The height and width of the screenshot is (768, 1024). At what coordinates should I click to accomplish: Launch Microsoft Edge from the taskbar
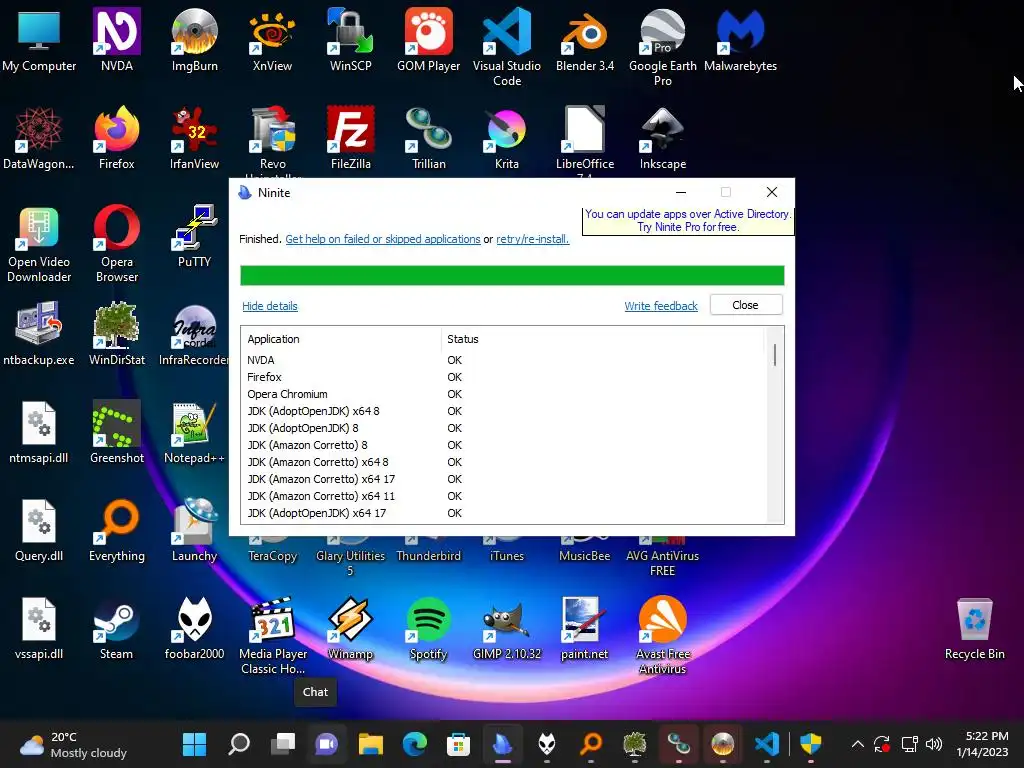click(415, 744)
